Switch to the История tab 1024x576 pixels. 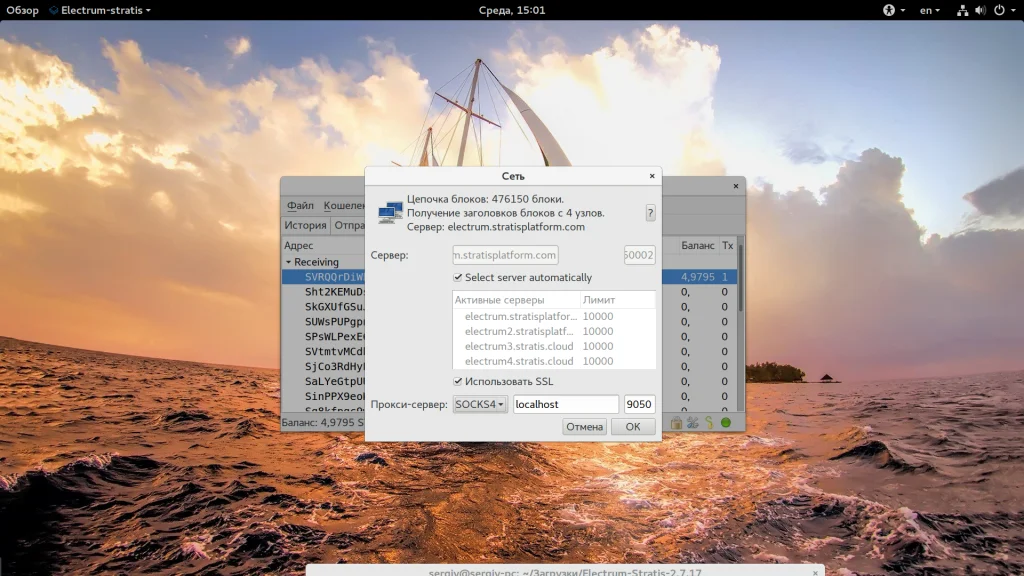click(x=305, y=226)
